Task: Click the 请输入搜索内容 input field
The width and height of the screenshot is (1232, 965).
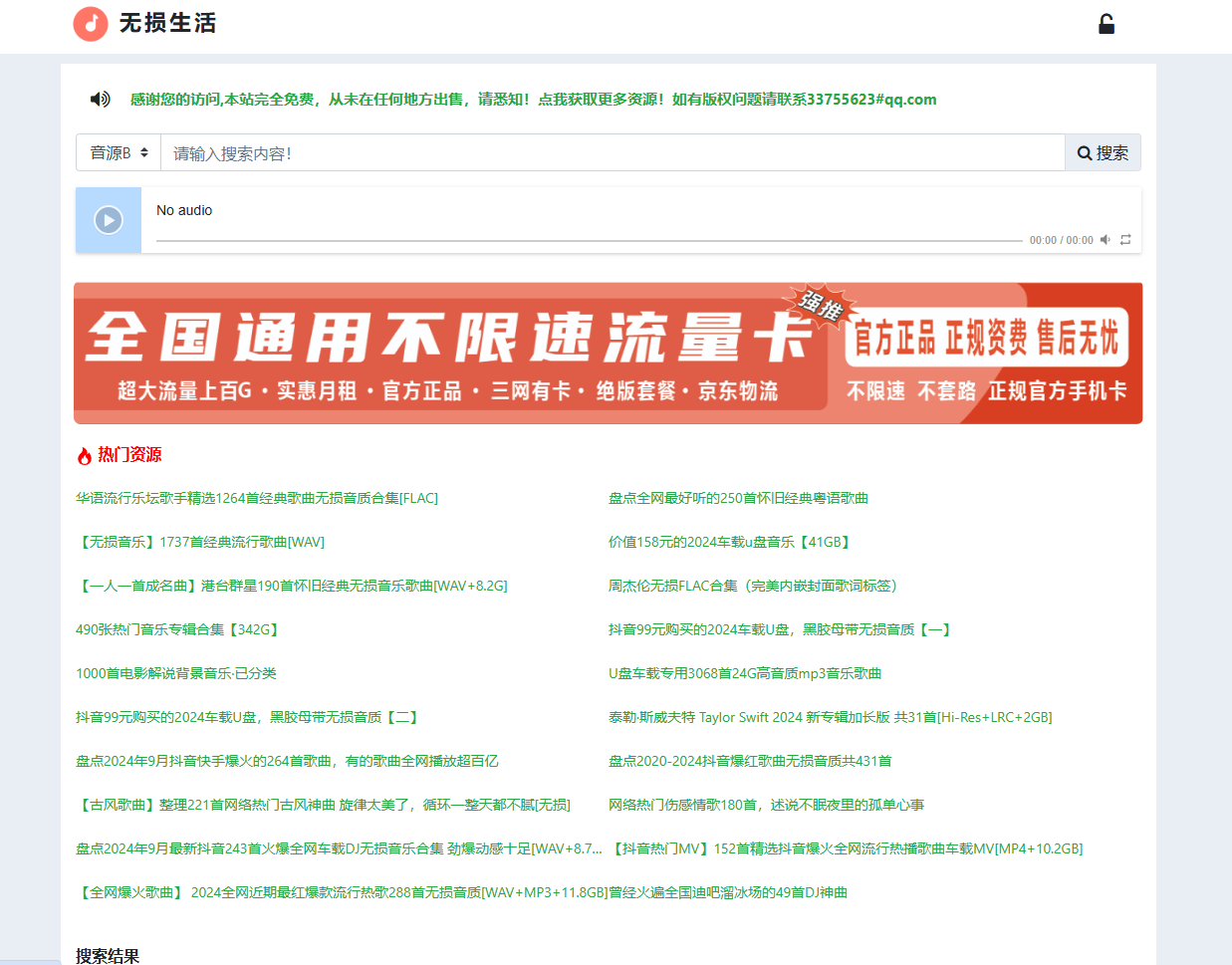Action: click(598, 152)
